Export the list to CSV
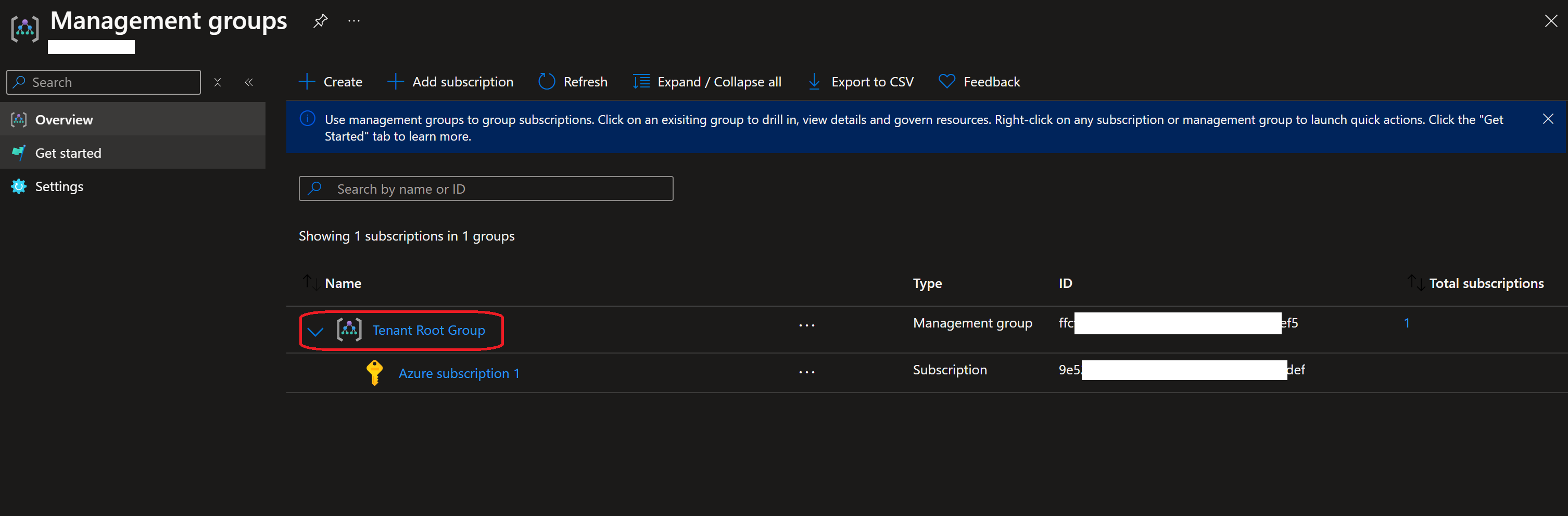 click(860, 82)
